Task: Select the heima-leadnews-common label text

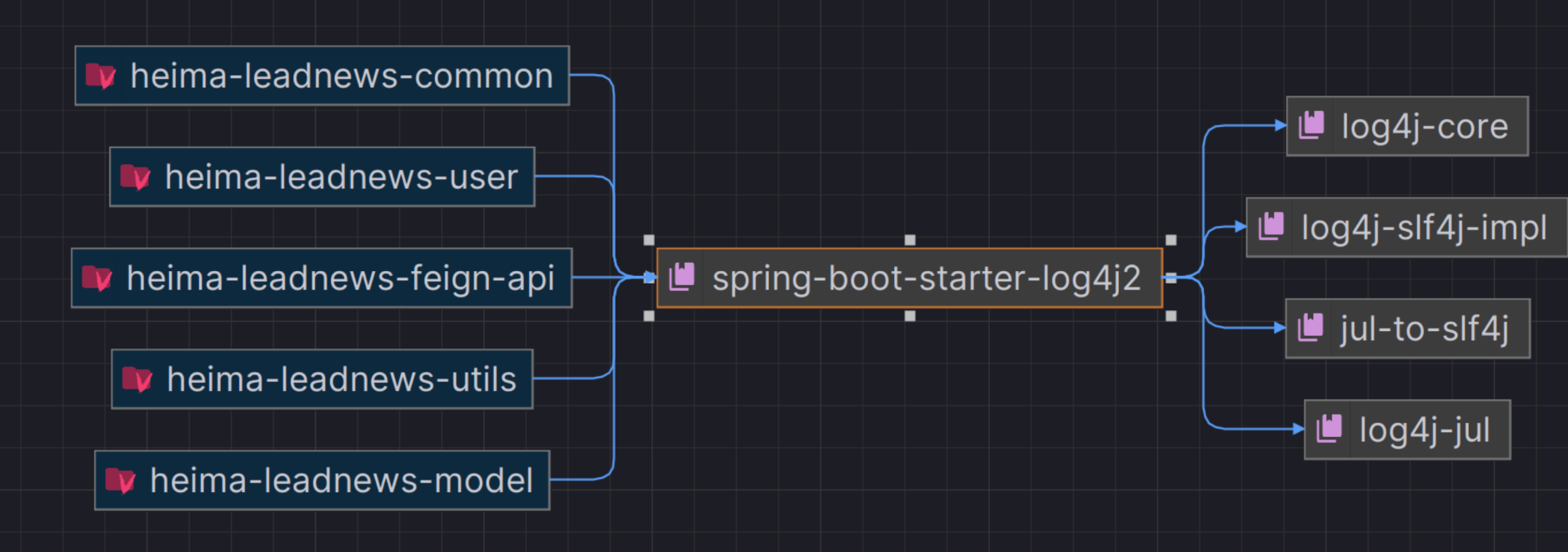Action: coord(342,76)
